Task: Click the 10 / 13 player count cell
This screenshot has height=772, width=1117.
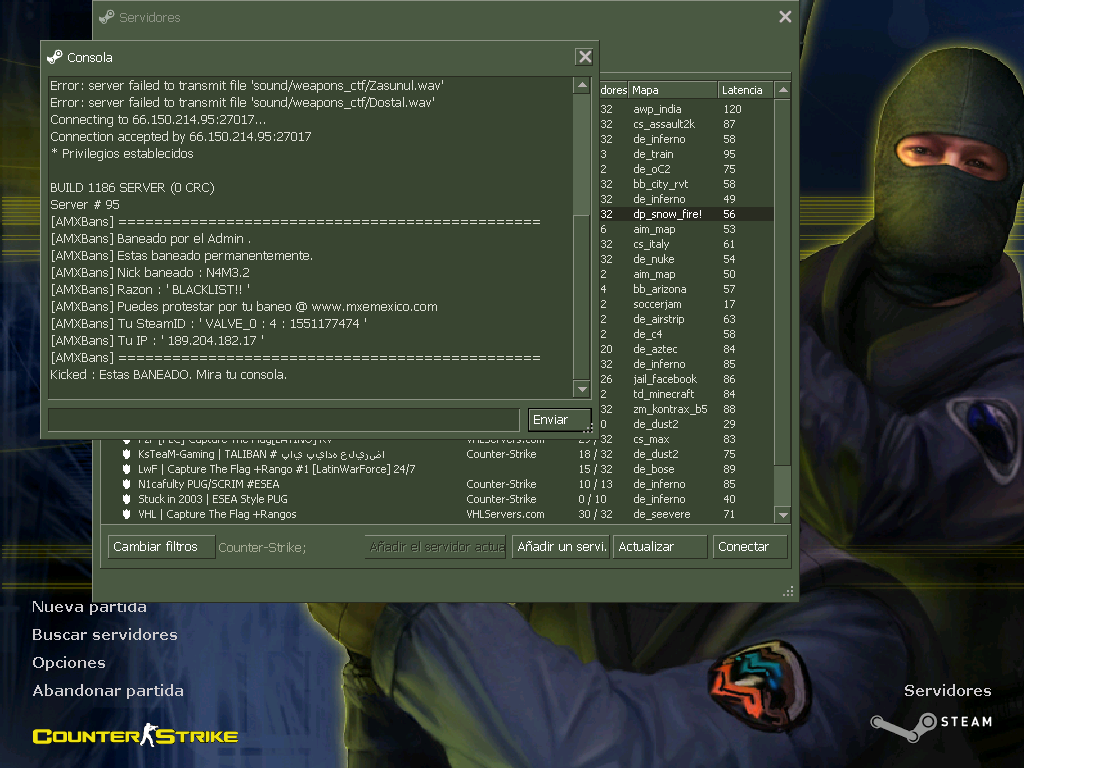Action: [x=595, y=484]
